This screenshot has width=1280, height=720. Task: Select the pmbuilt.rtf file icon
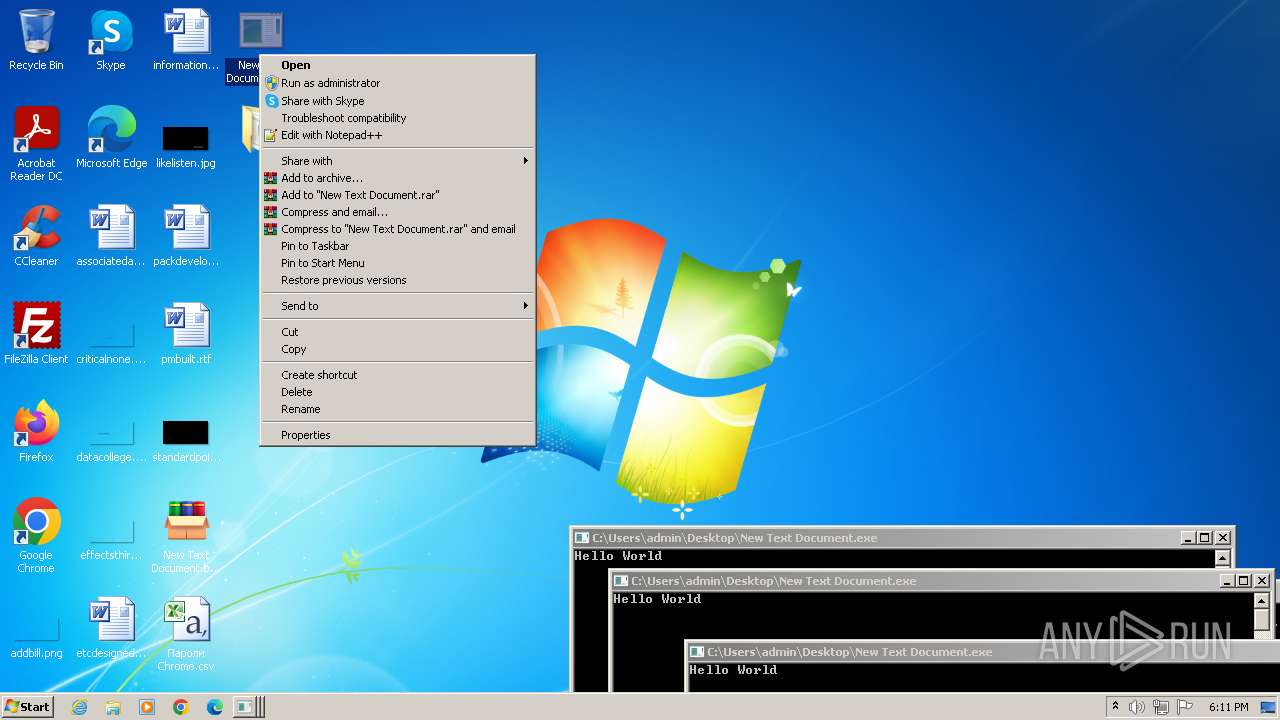[186, 334]
